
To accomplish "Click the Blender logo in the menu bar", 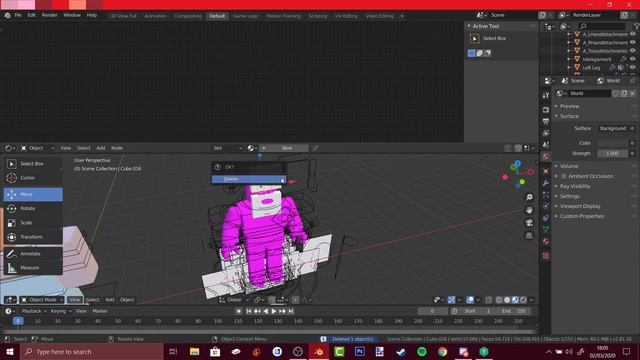I will click(x=7, y=15).
